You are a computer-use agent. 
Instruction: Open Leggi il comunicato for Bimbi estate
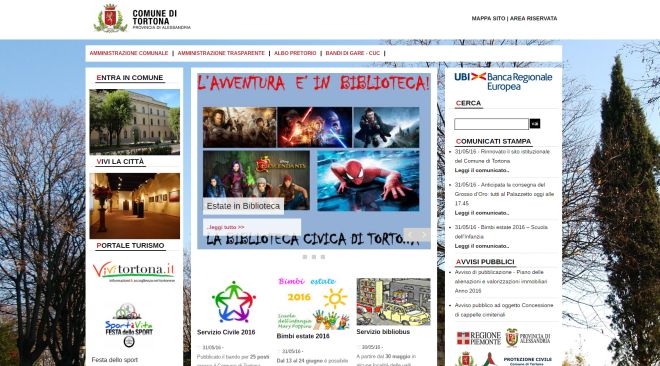482,246
